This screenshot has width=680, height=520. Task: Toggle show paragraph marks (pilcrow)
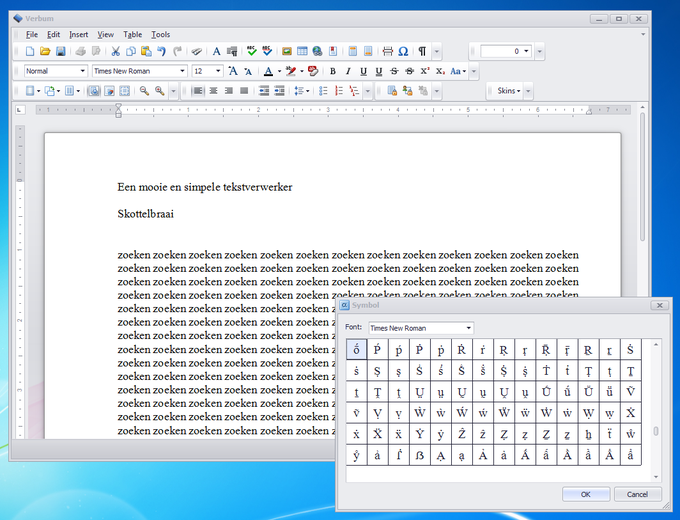coord(422,51)
